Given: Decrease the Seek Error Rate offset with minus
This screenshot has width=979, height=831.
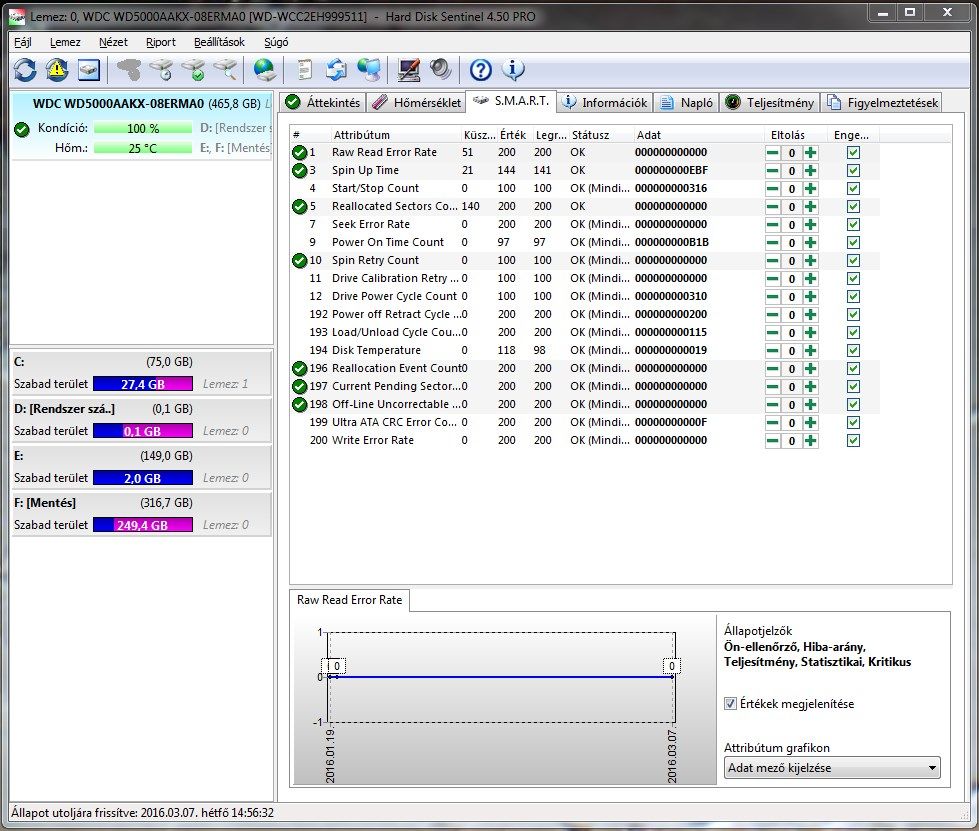Looking at the screenshot, I should [773, 224].
